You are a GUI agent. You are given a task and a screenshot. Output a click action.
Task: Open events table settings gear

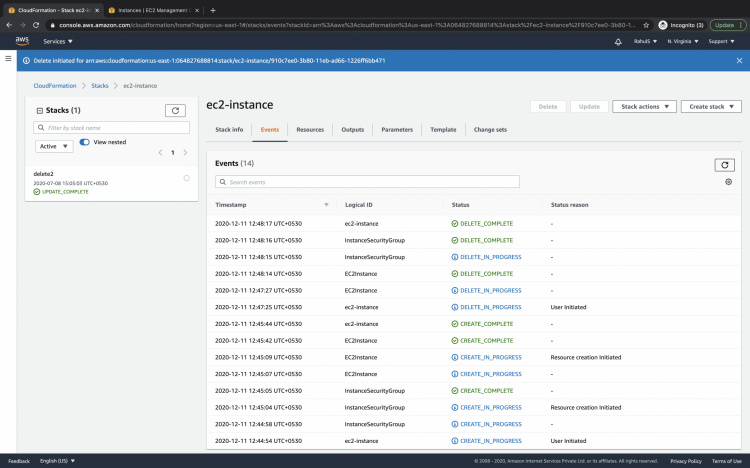pyautogui.click(x=728, y=182)
